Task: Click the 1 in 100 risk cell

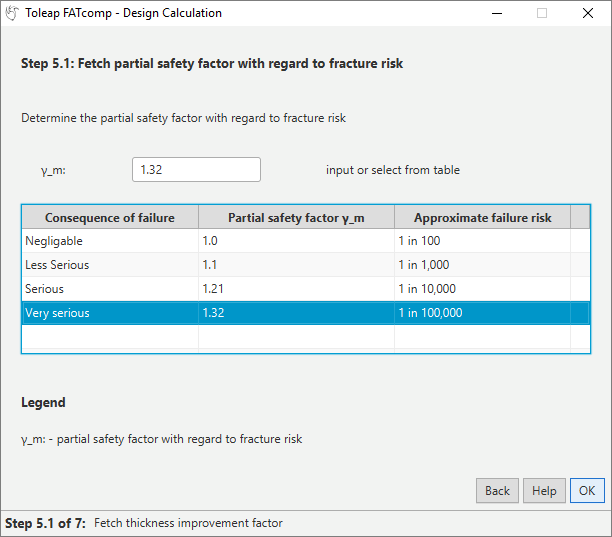Action: tap(482, 241)
